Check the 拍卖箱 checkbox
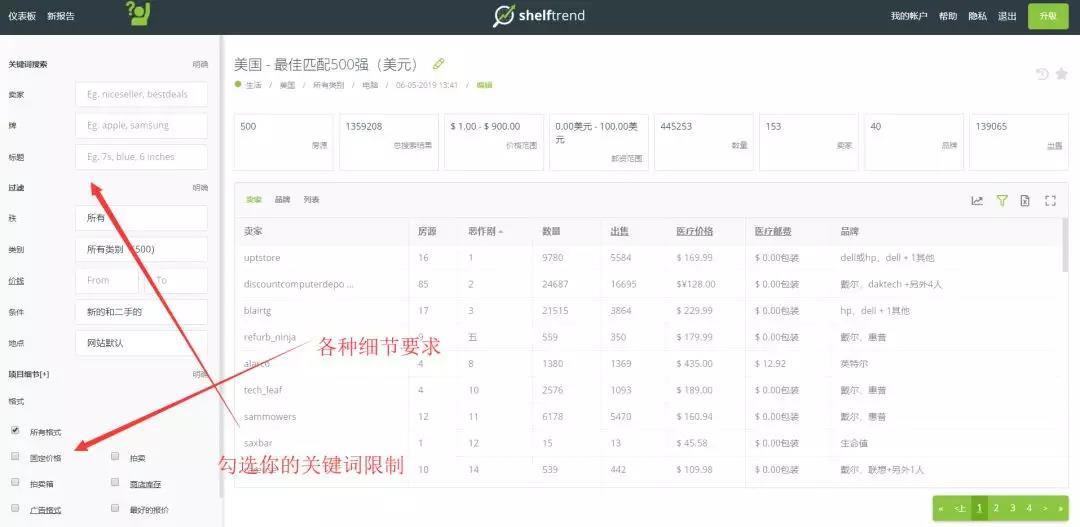 (15, 482)
